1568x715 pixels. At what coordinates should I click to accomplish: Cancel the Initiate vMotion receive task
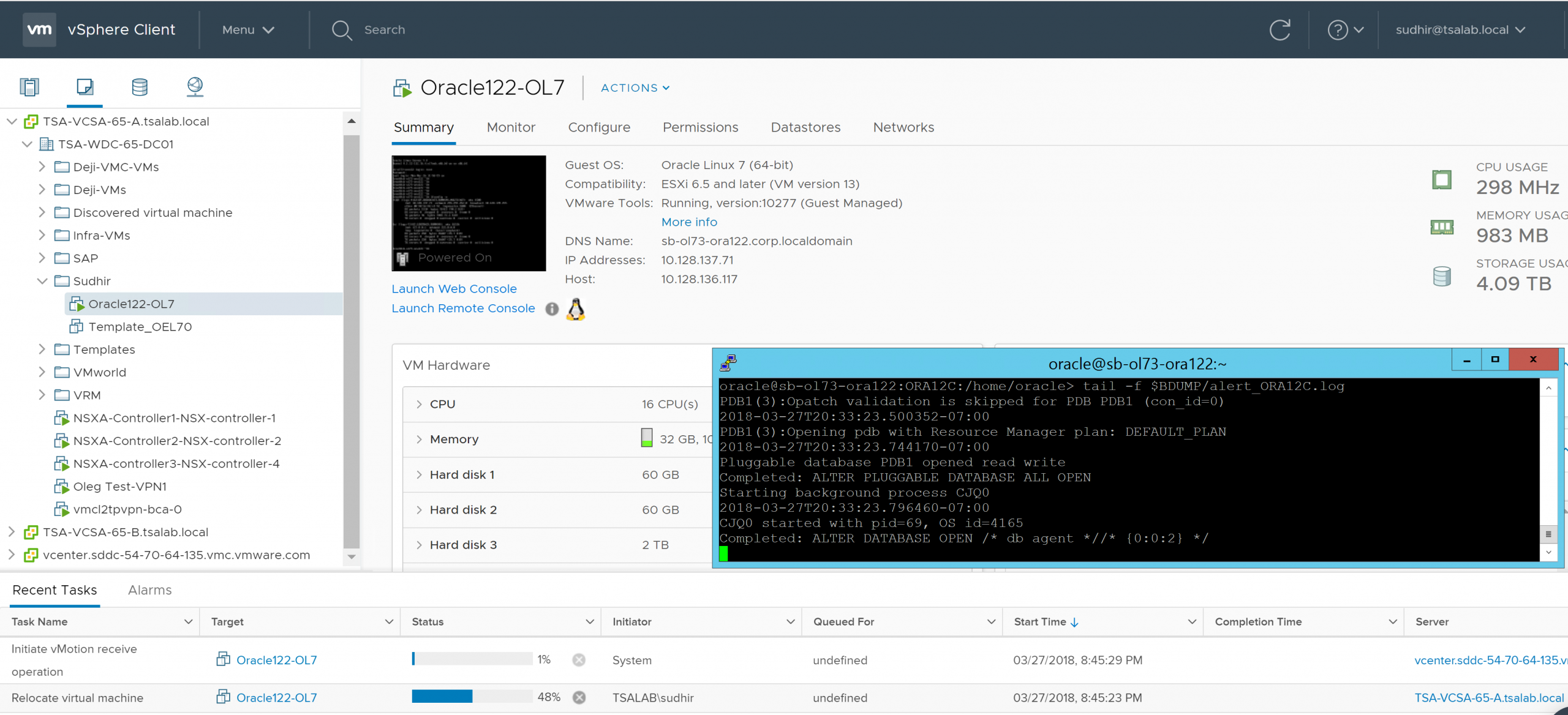[579, 659]
